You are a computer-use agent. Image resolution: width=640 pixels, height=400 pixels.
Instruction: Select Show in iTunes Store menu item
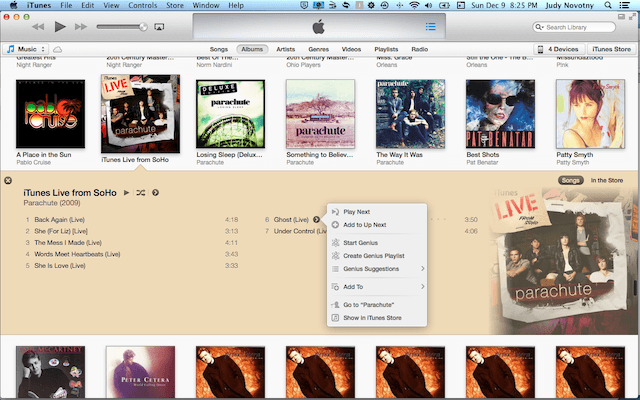click(377, 318)
